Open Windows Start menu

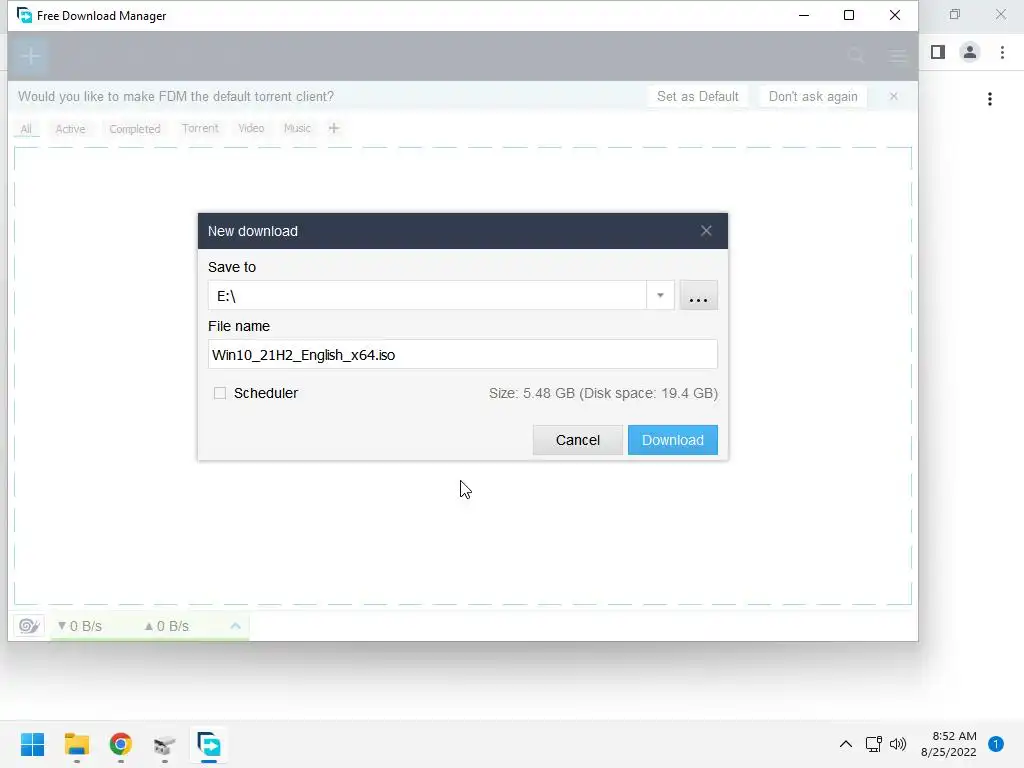[x=32, y=744]
